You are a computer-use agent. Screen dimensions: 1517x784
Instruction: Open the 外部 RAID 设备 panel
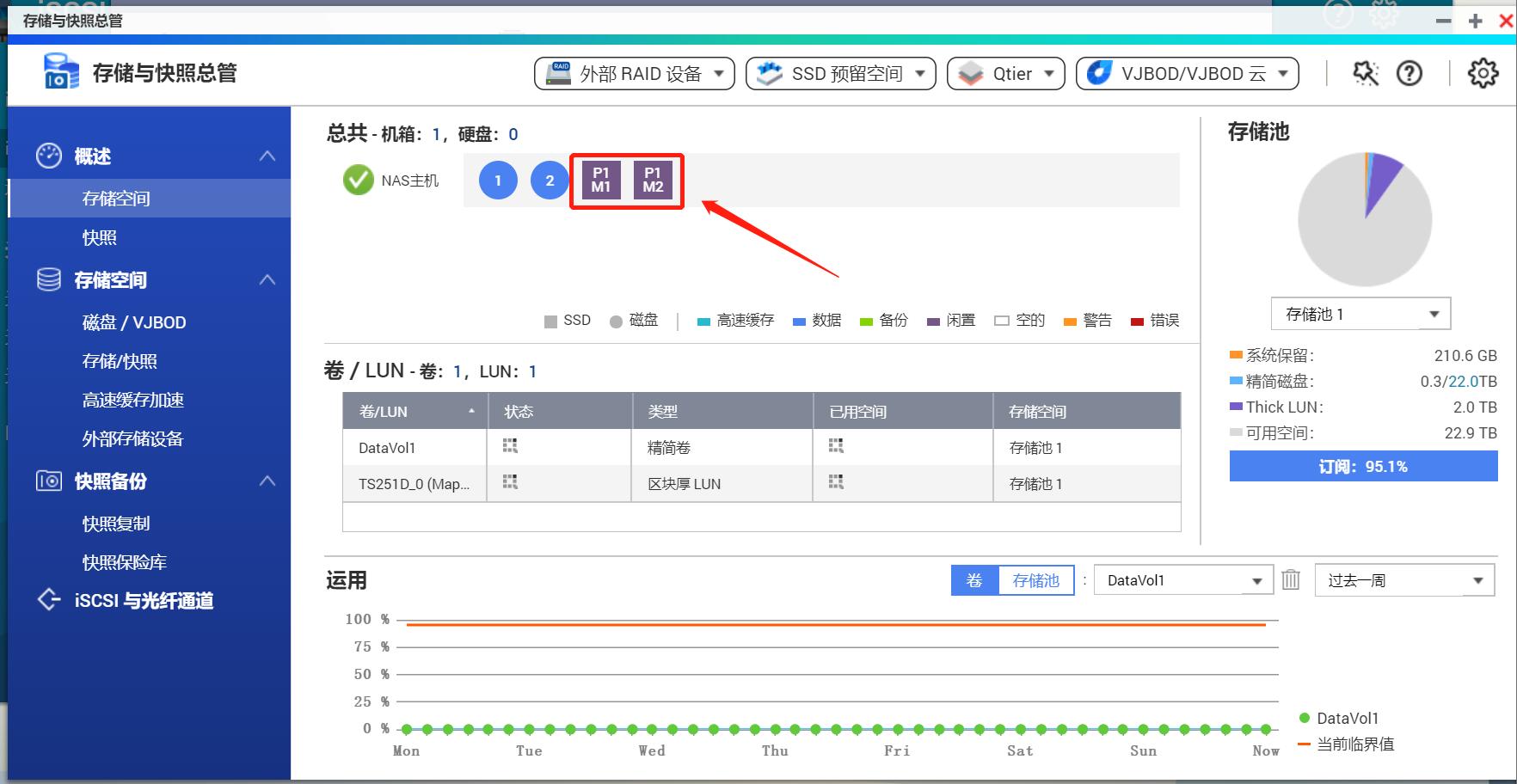click(633, 73)
